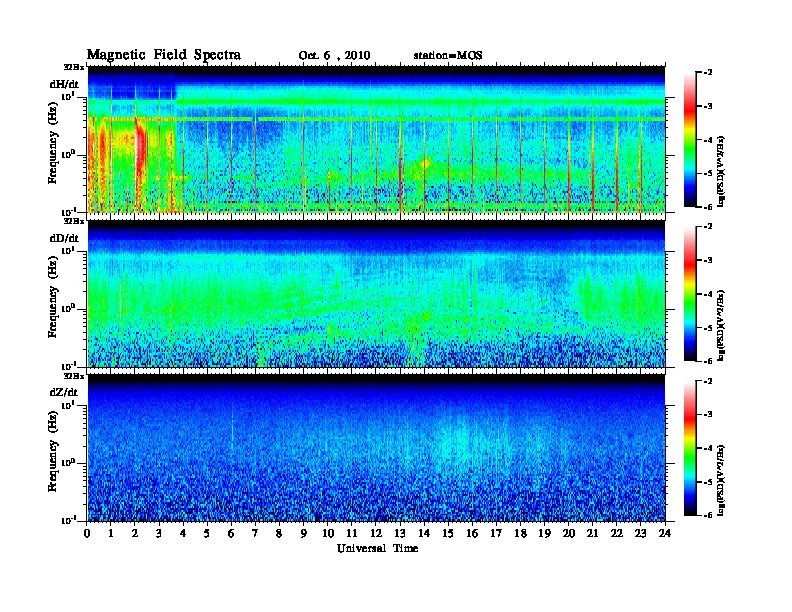Click the hour 22 tick label
Image resolution: width=792 pixels, height=612 pixels.
[x=617, y=533]
